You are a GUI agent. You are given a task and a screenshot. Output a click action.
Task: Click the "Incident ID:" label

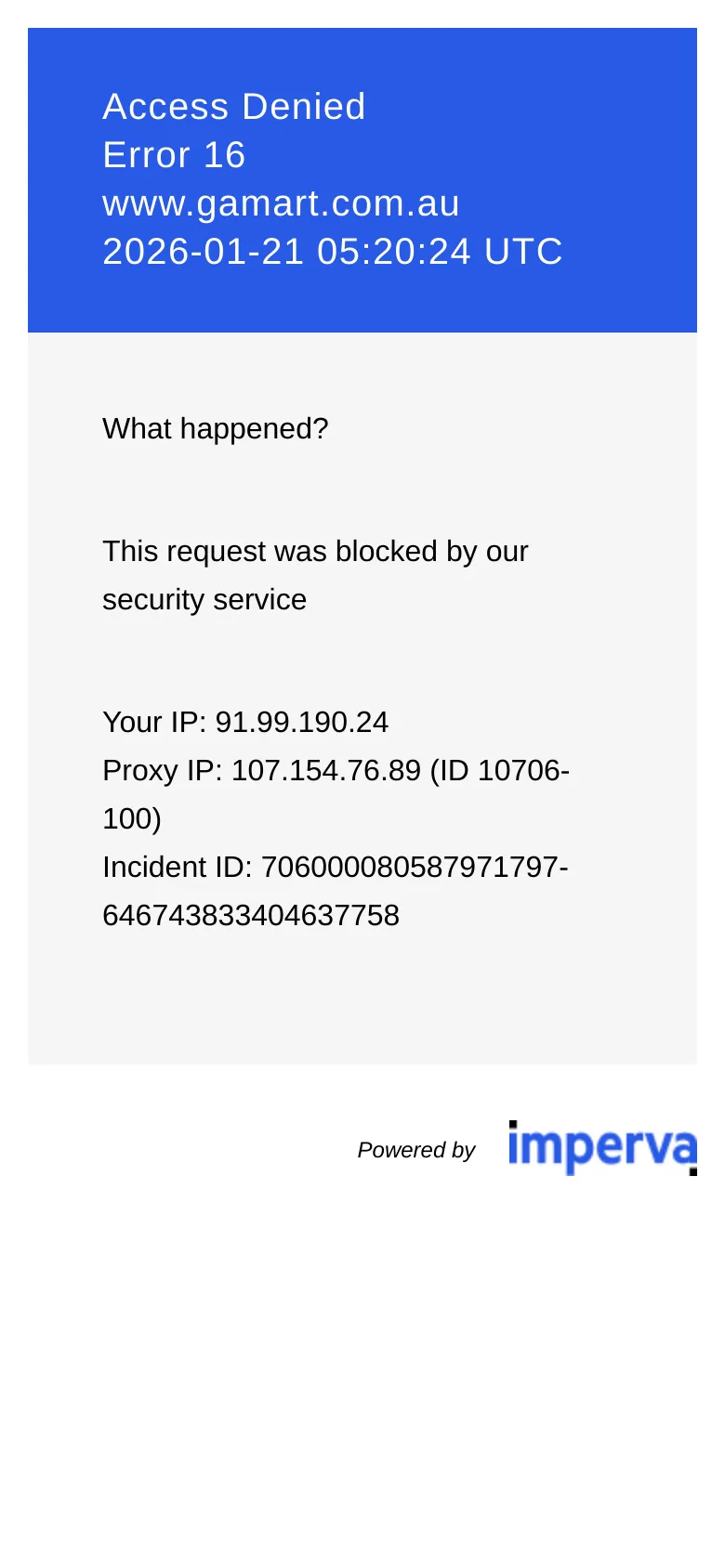tap(178, 867)
